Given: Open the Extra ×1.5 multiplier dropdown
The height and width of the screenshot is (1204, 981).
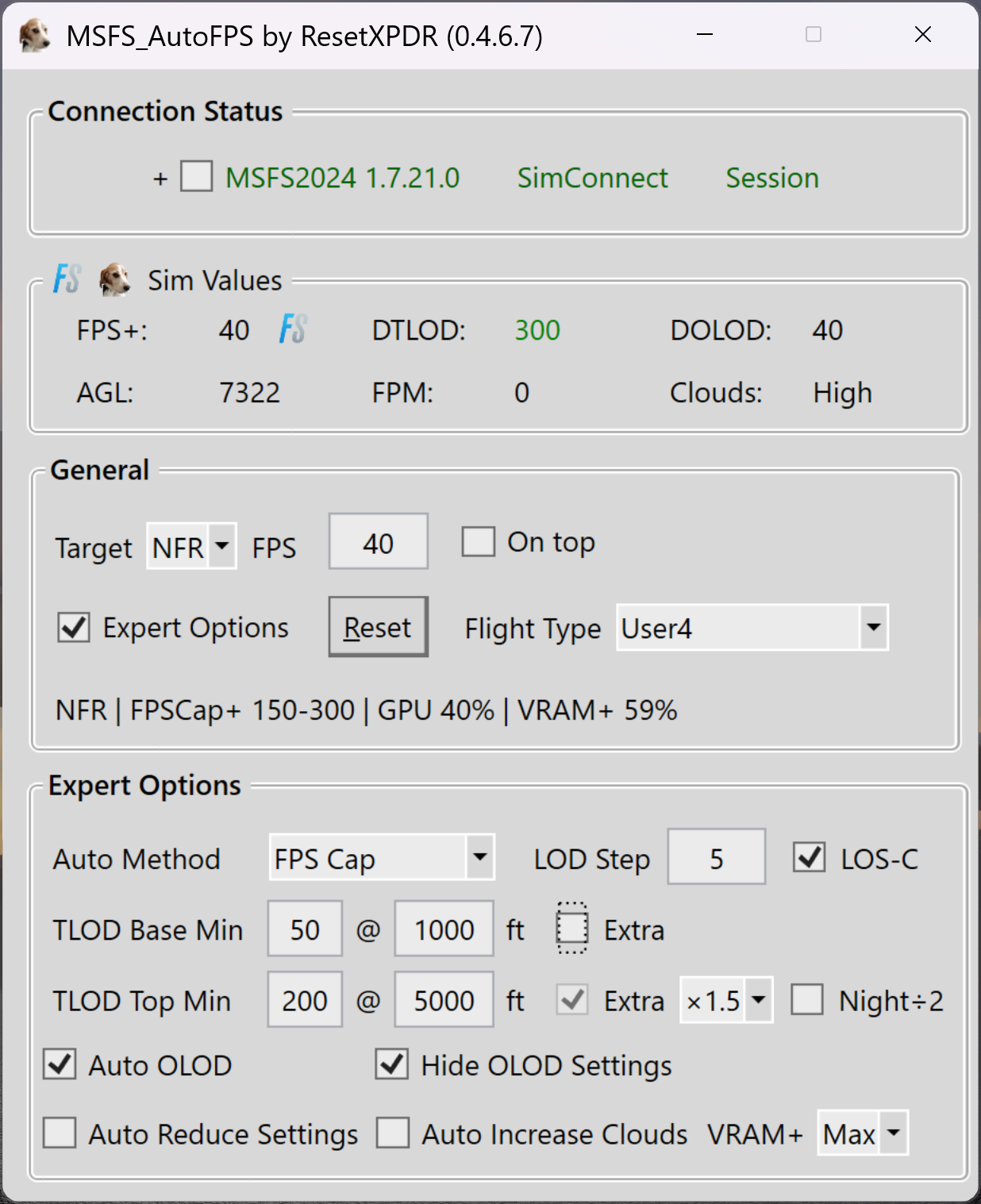Looking at the screenshot, I should [726, 1000].
